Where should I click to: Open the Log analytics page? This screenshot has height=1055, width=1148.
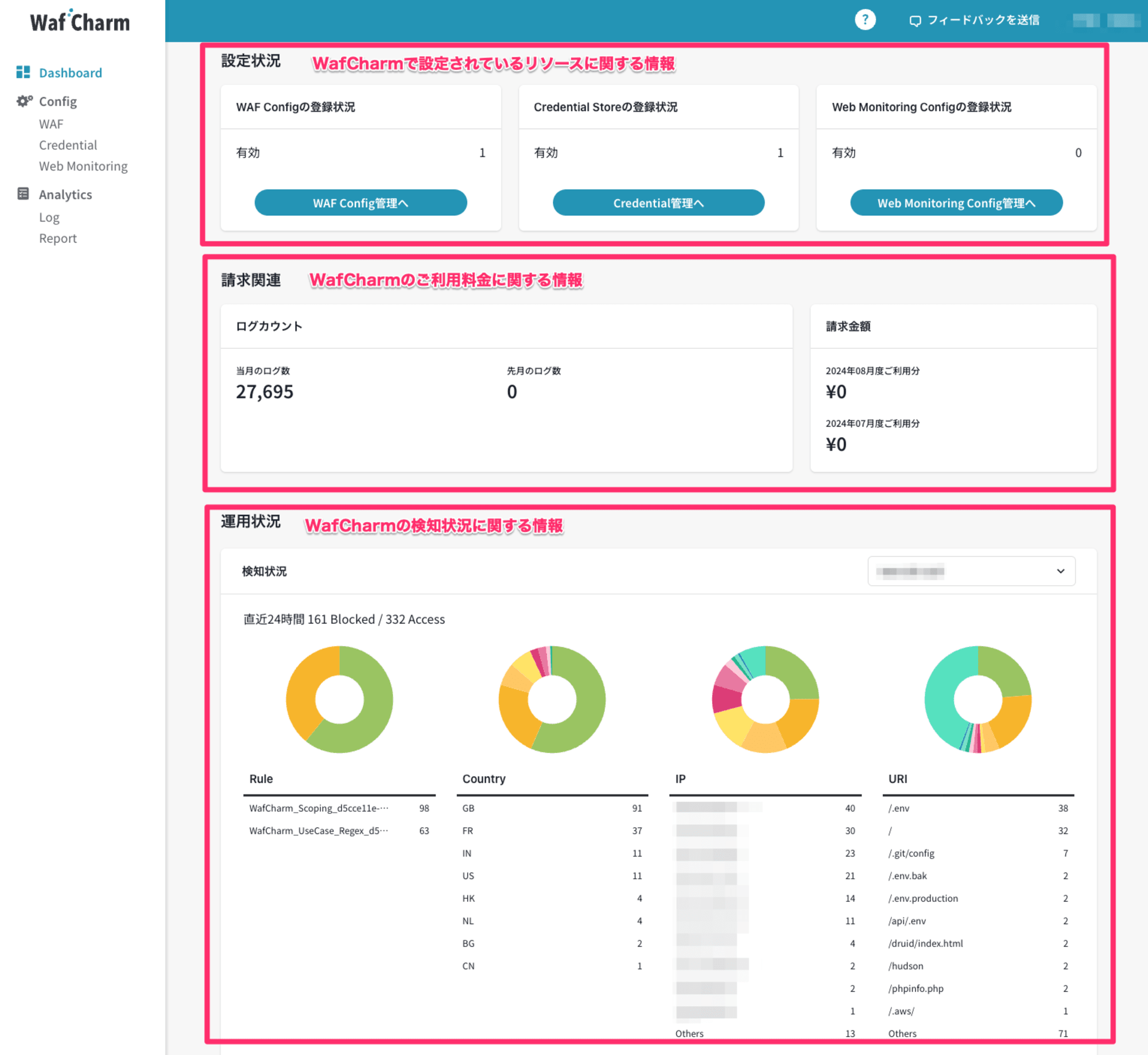click(x=49, y=218)
